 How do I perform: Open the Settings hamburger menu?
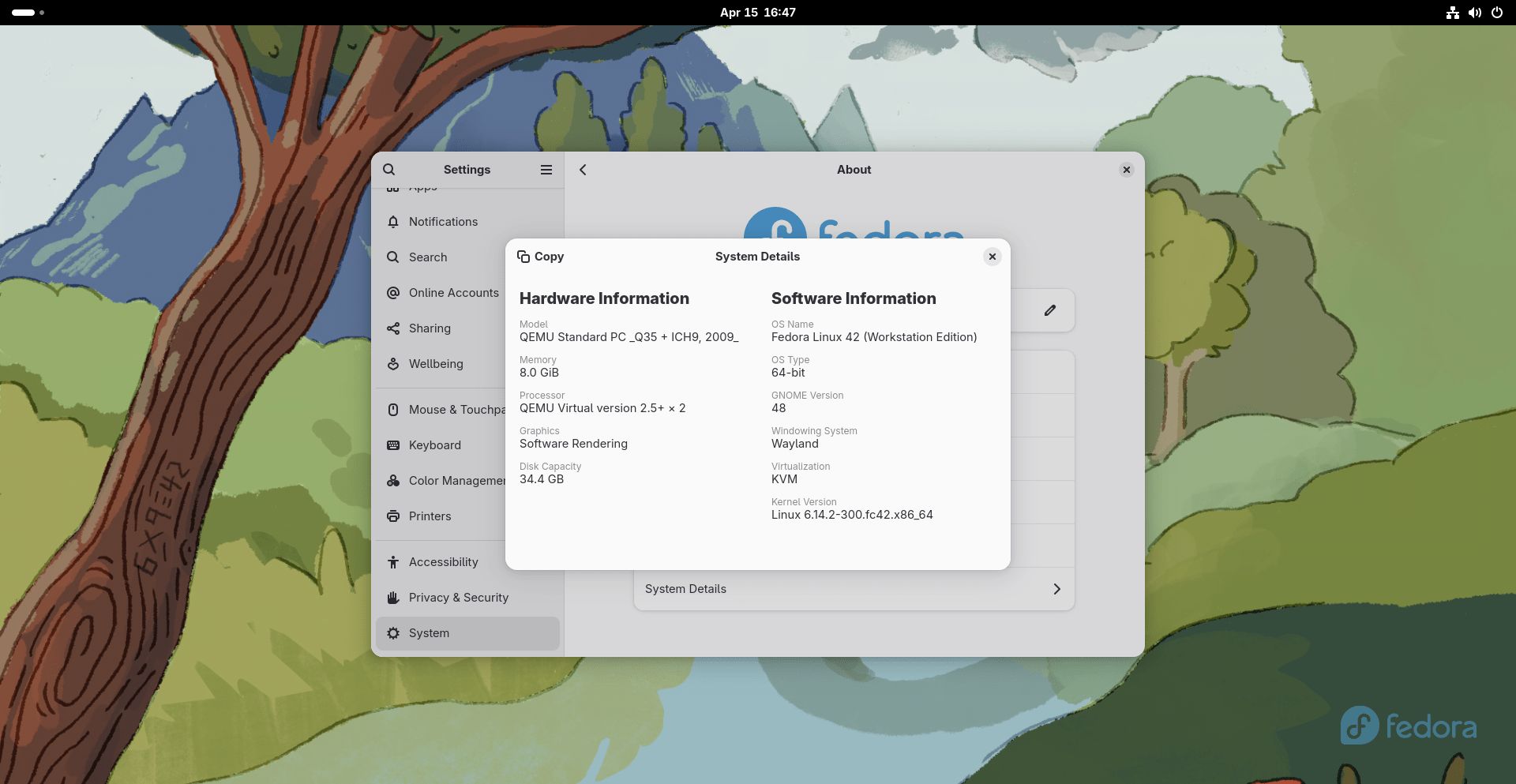pyautogui.click(x=546, y=169)
